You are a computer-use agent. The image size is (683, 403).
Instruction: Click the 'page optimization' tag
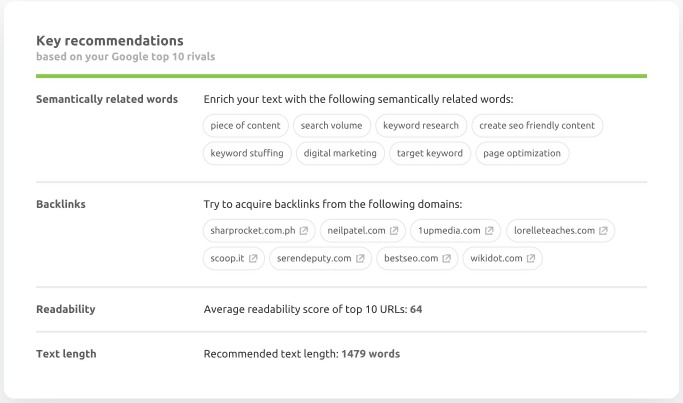pyautogui.click(x=523, y=153)
